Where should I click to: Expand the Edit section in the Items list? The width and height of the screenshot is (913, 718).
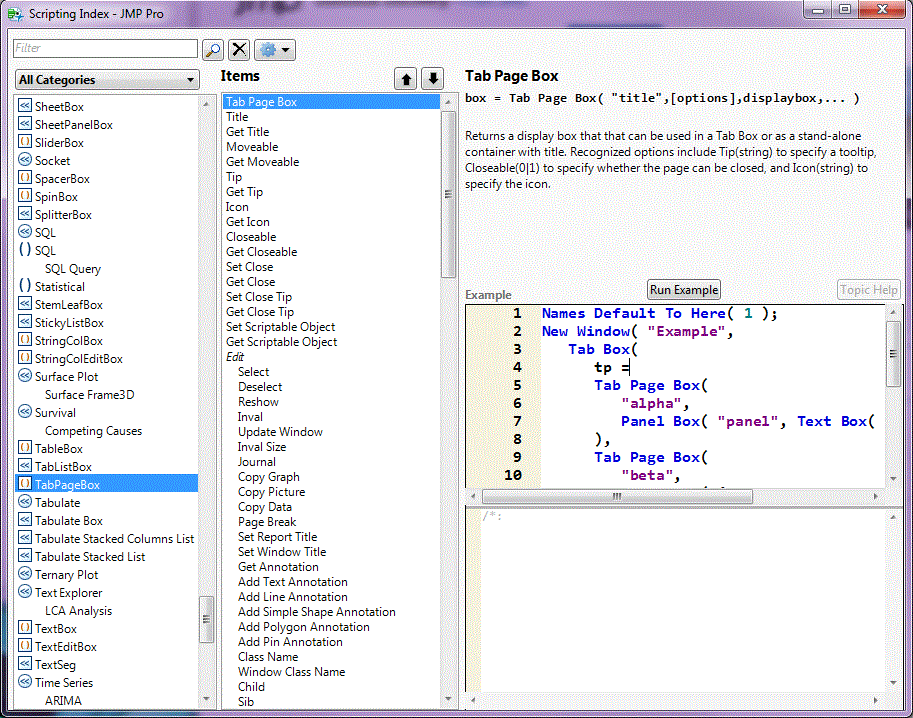(234, 356)
